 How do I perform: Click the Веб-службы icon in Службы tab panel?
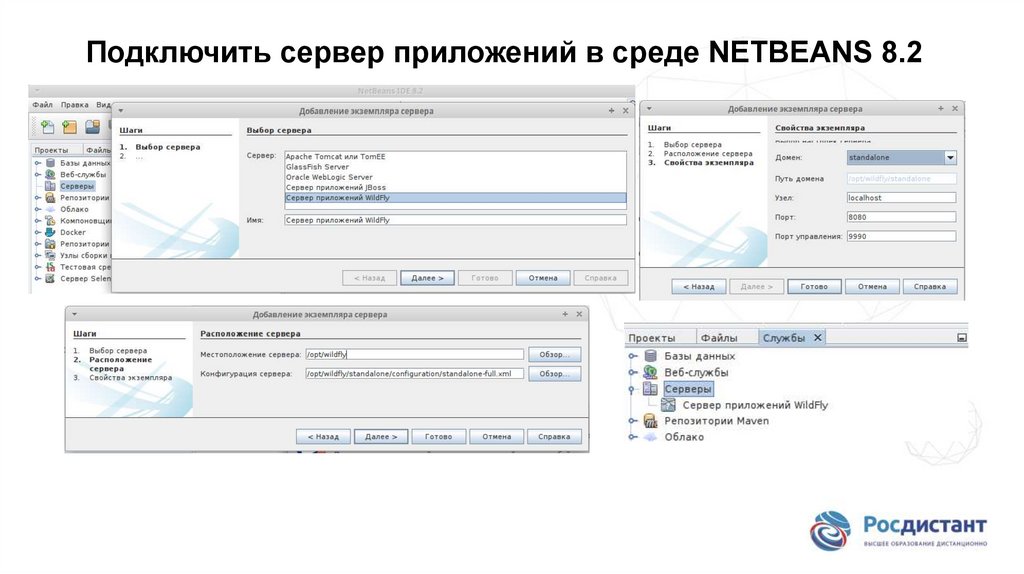(x=650, y=372)
